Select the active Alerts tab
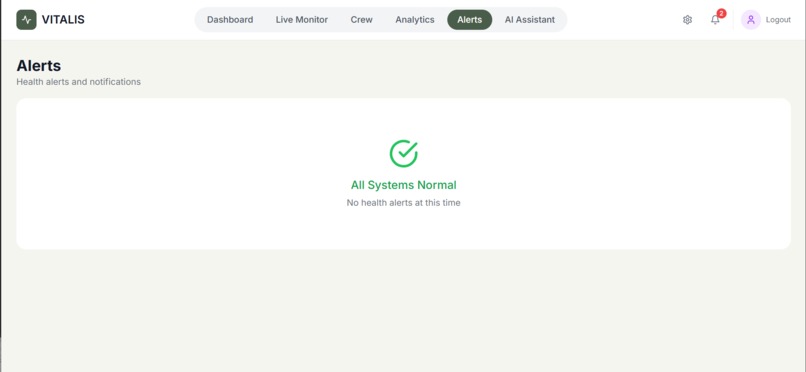 pos(469,20)
